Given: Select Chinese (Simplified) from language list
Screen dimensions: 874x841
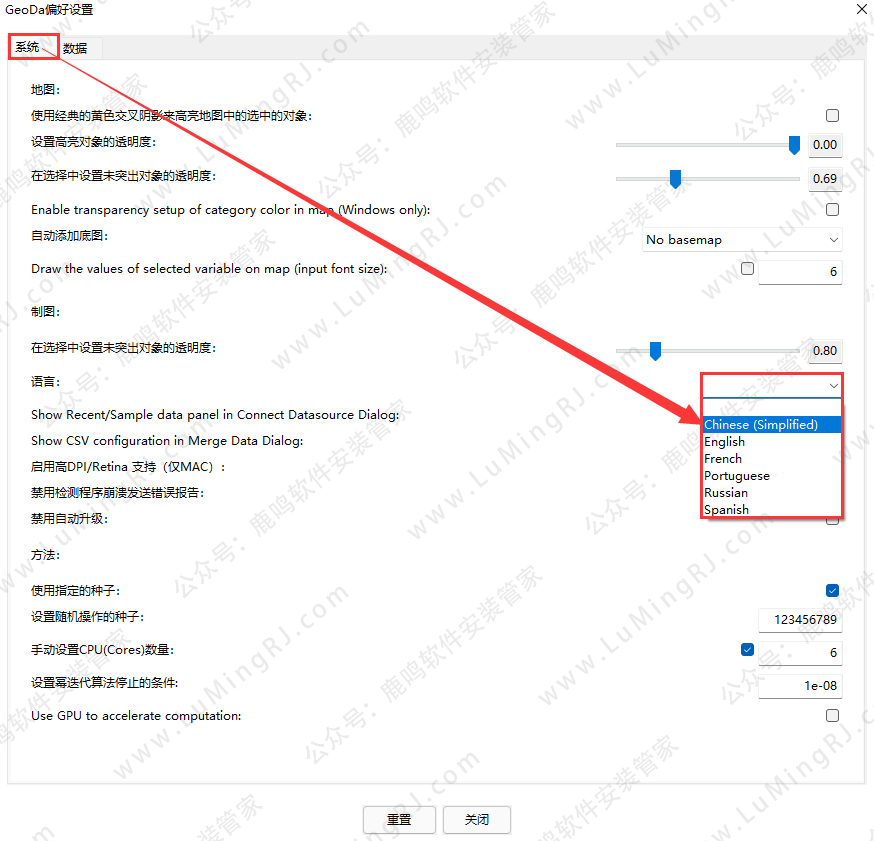Looking at the screenshot, I should [x=761, y=425].
